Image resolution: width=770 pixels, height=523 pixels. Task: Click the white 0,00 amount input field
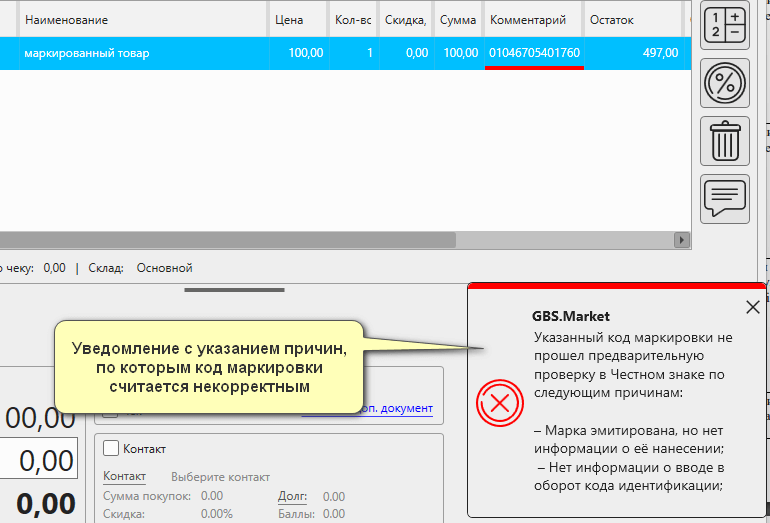(40, 463)
